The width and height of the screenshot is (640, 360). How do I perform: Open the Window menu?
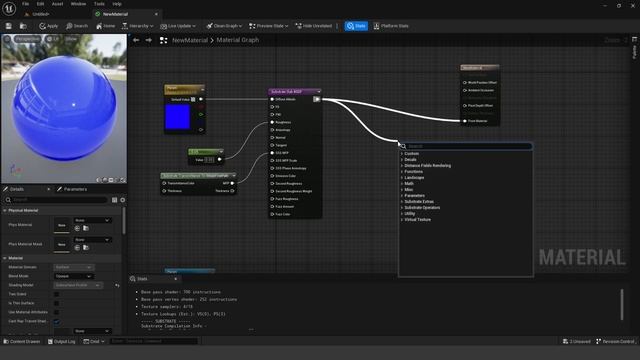pos(78,4)
